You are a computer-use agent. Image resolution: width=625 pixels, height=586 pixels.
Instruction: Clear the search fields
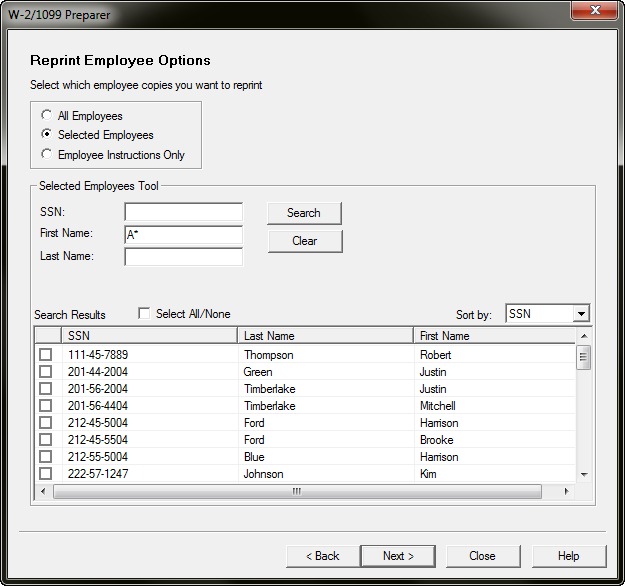pos(305,241)
